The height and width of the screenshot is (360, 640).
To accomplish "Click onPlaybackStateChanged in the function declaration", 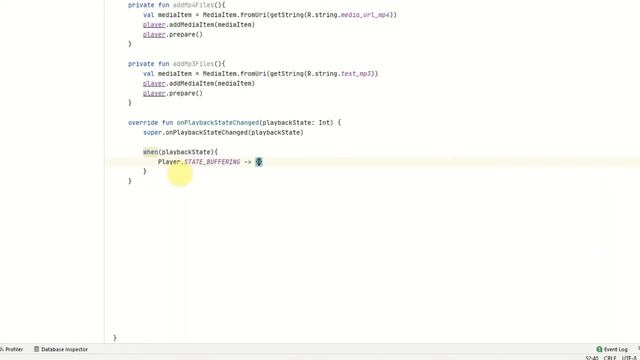I will pos(218,122).
